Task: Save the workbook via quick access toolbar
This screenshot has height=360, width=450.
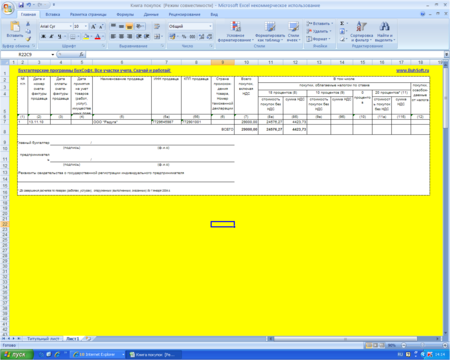Action: pos(21,5)
